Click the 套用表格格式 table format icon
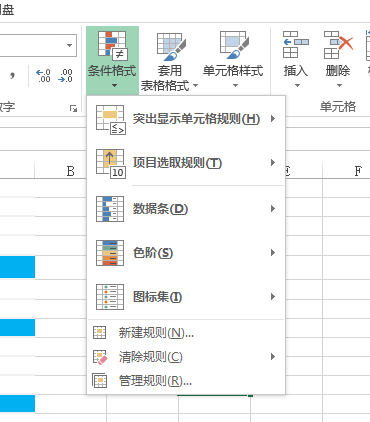This screenshot has width=370, height=422. [171, 47]
